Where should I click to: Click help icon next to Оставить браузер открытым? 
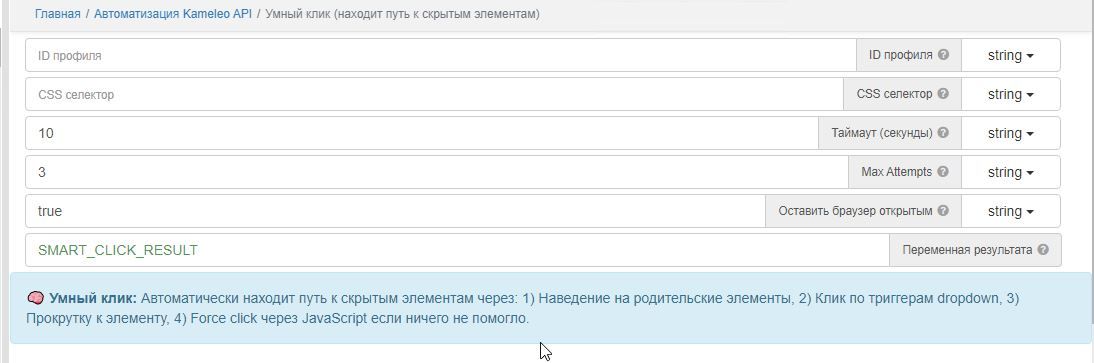pos(943,211)
